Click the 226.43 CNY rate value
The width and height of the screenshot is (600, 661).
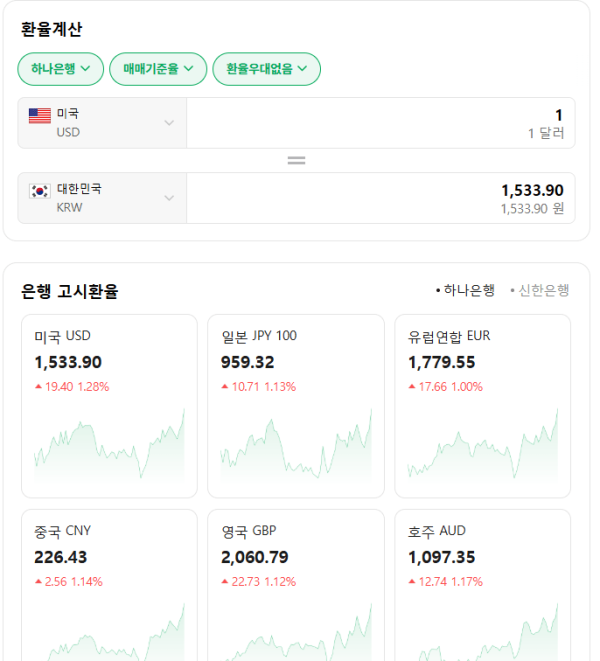pyautogui.click(x=61, y=557)
